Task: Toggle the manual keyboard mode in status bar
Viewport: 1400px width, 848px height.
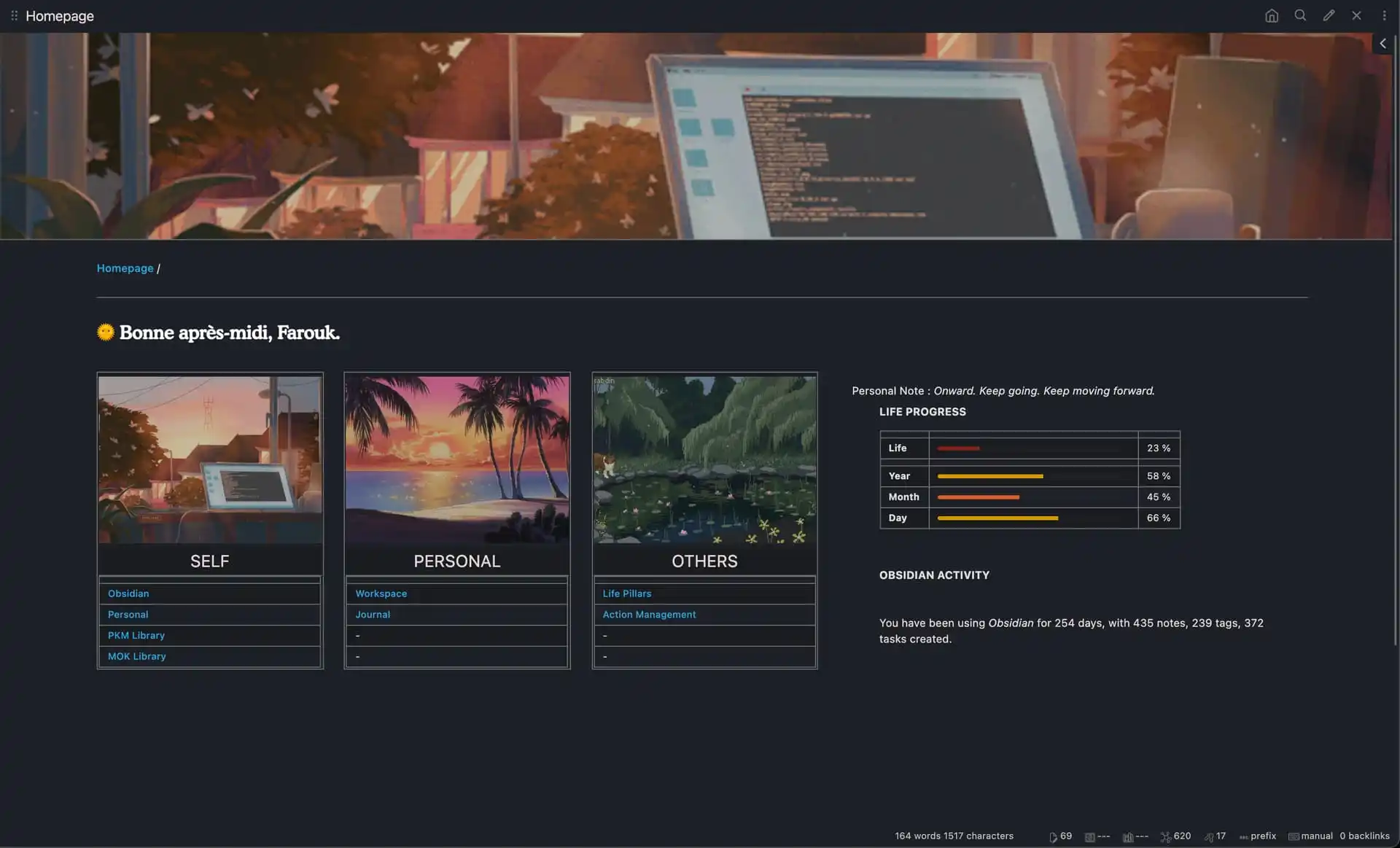Action: (x=1310, y=836)
